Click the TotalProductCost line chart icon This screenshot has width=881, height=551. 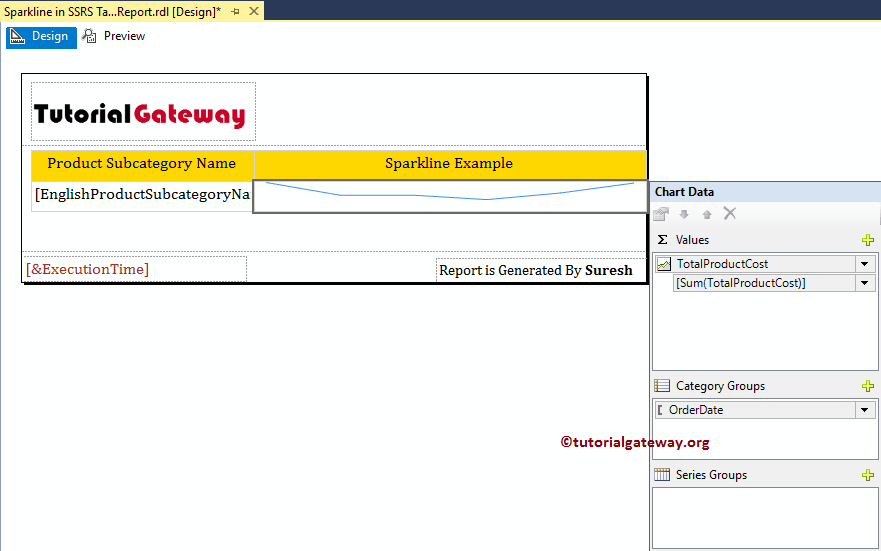[x=664, y=264]
